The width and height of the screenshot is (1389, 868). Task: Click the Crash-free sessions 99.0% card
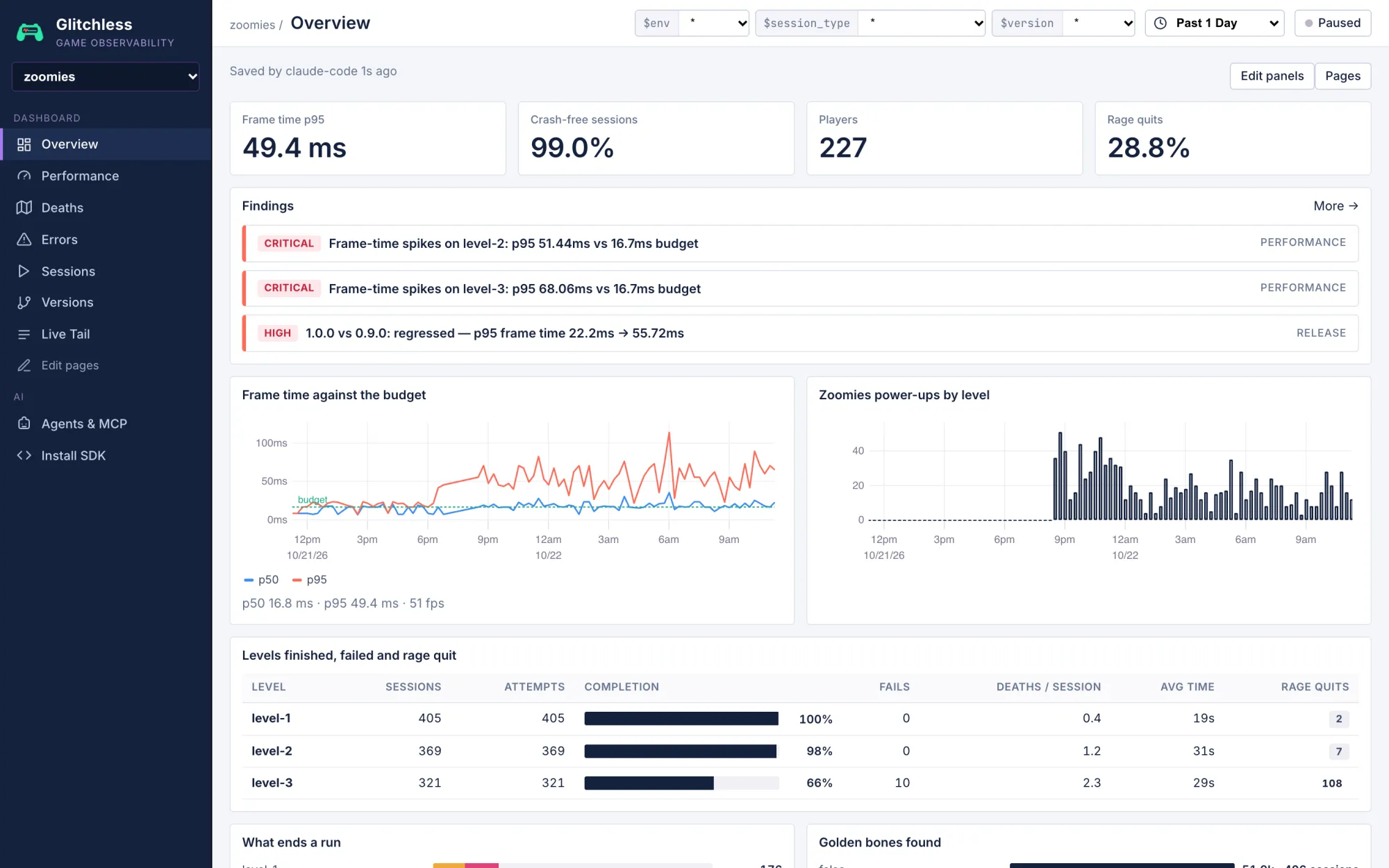(656, 138)
